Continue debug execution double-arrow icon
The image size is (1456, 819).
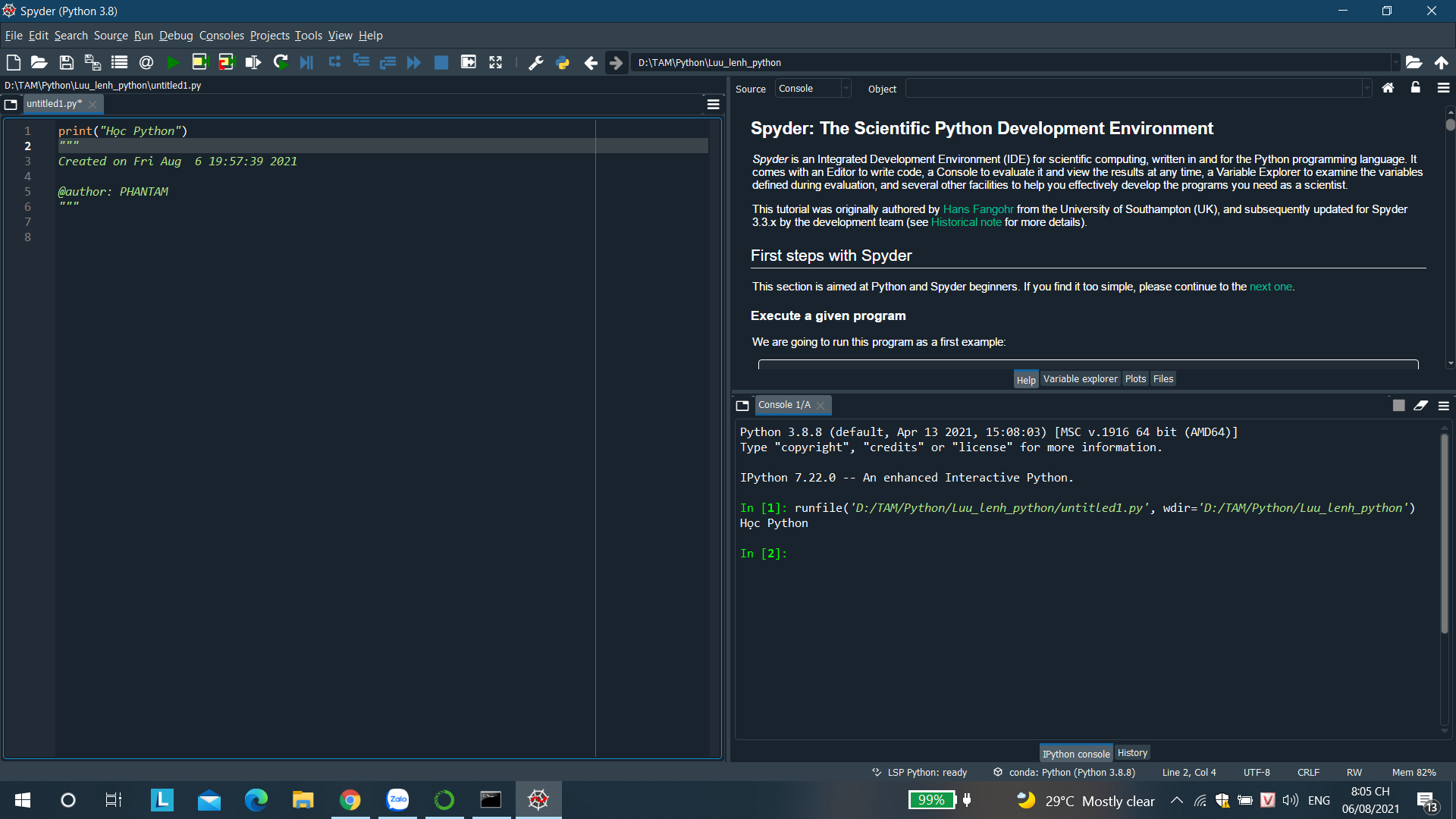click(x=414, y=62)
